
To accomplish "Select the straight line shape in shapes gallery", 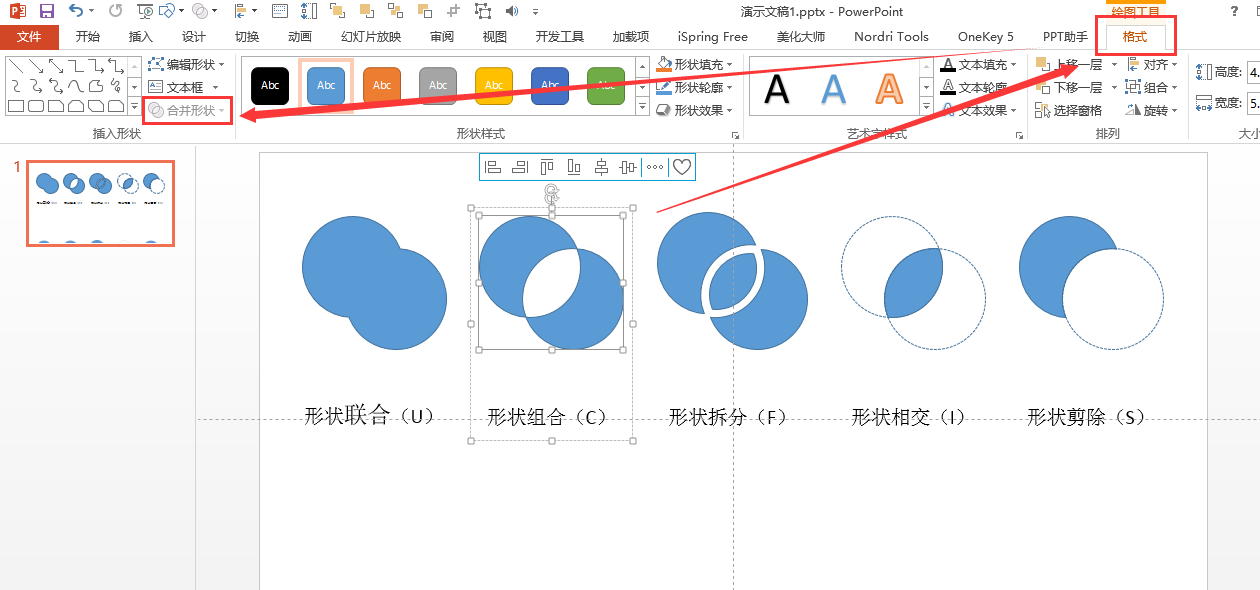I will tap(16, 66).
